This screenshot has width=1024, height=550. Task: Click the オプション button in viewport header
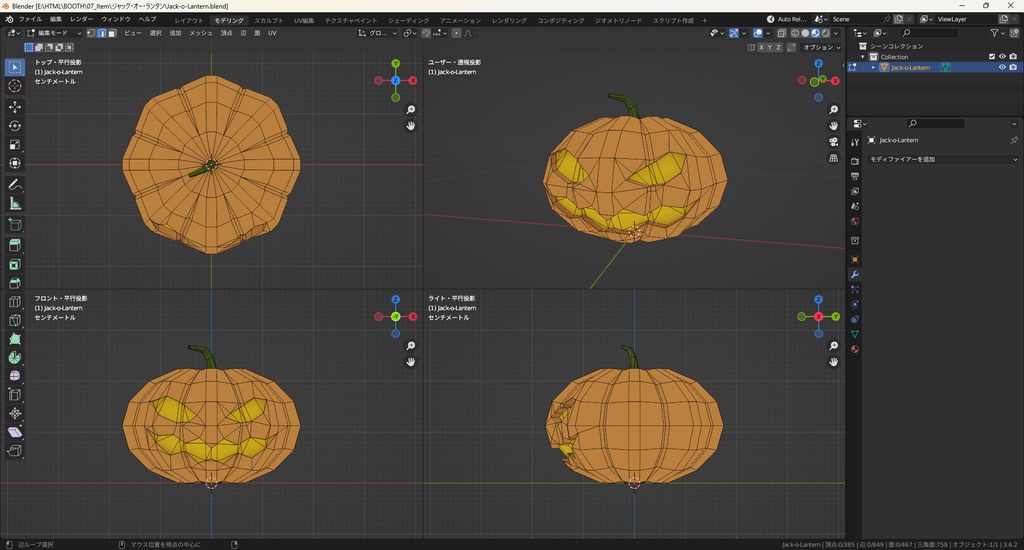coord(820,47)
